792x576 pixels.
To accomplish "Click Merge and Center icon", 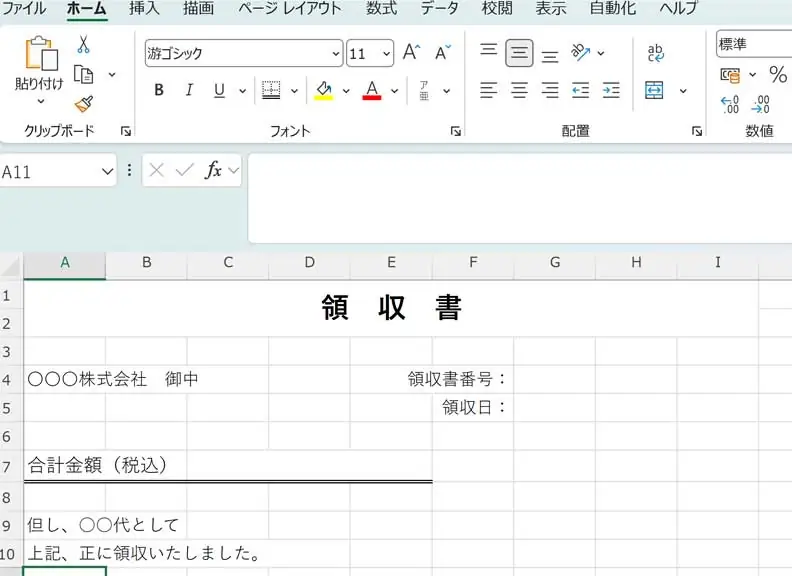I will click(x=654, y=90).
